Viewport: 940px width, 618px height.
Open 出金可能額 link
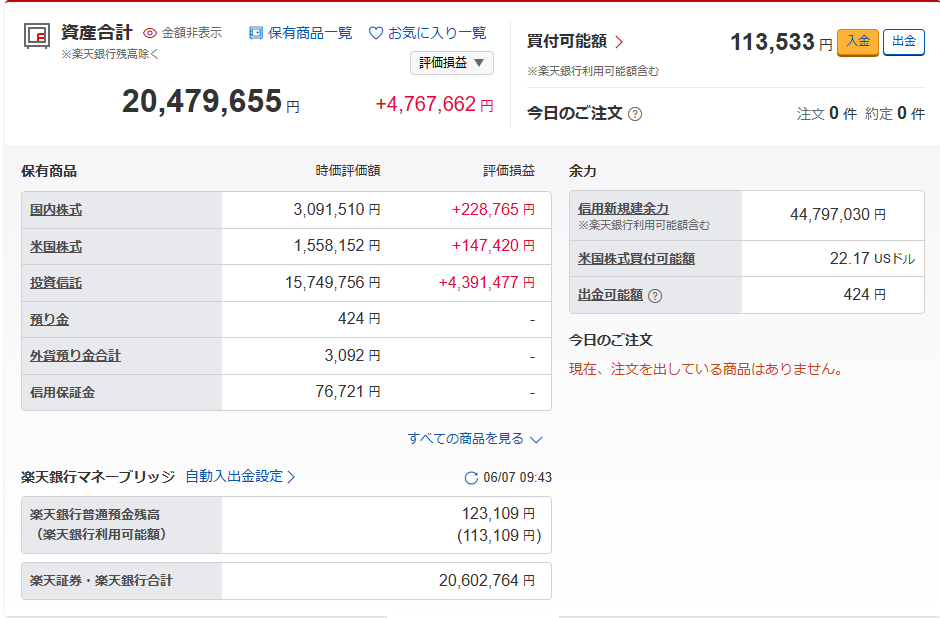pyautogui.click(x=610, y=295)
